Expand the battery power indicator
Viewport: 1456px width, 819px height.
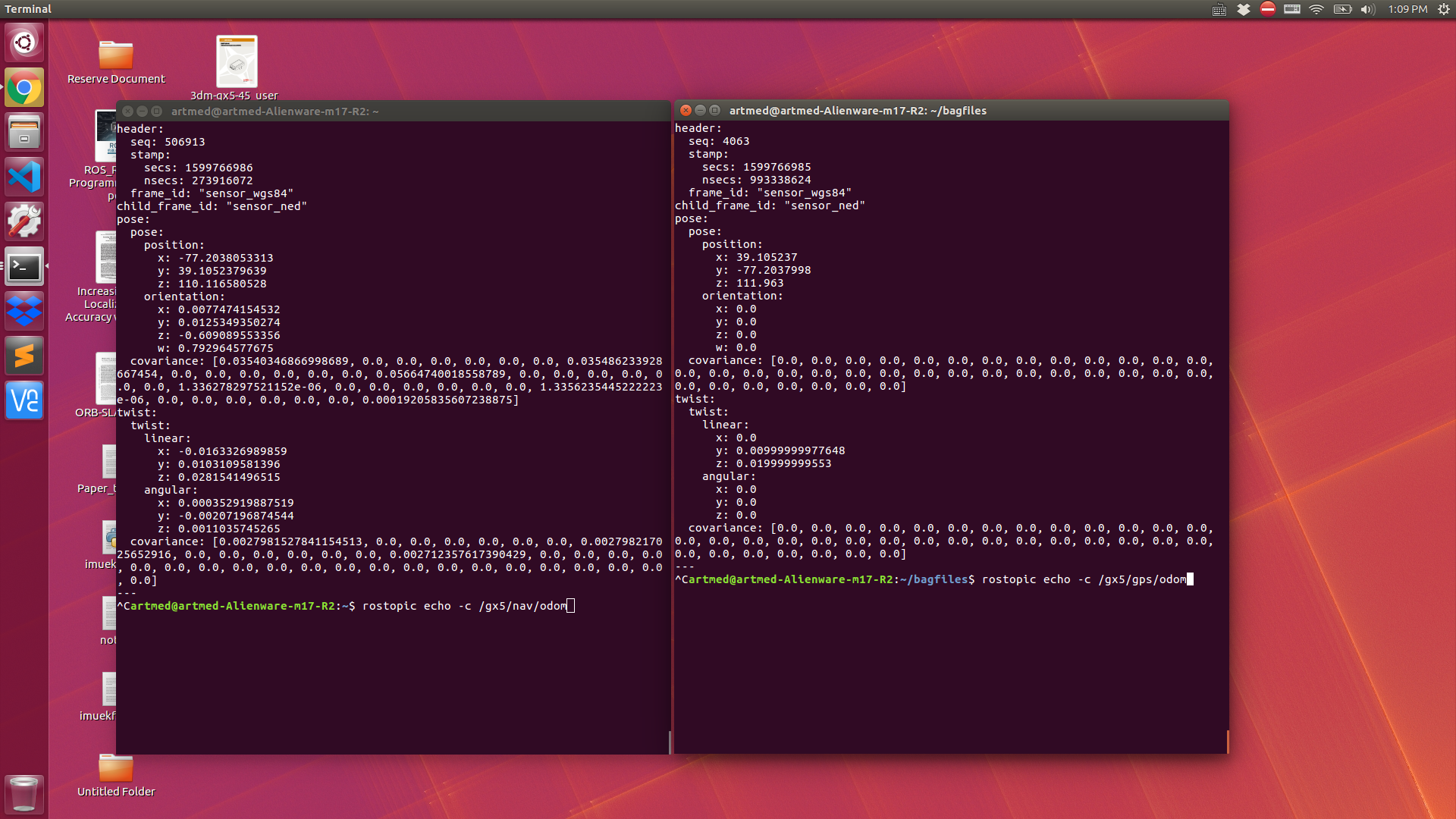coord(1342,9)
